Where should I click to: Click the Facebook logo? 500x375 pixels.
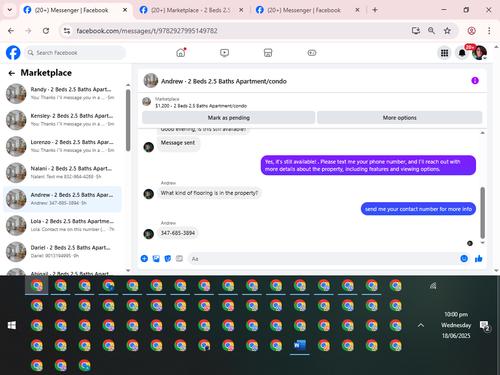pos(13,53)
